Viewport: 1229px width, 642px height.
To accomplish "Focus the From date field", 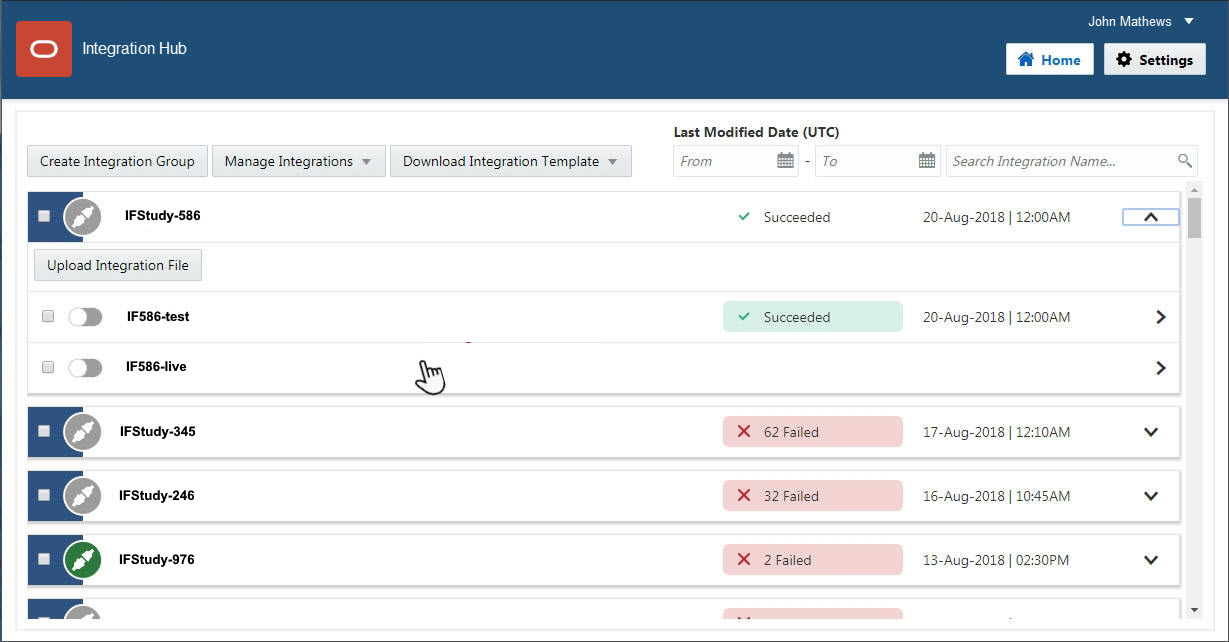I will (736, 161).
